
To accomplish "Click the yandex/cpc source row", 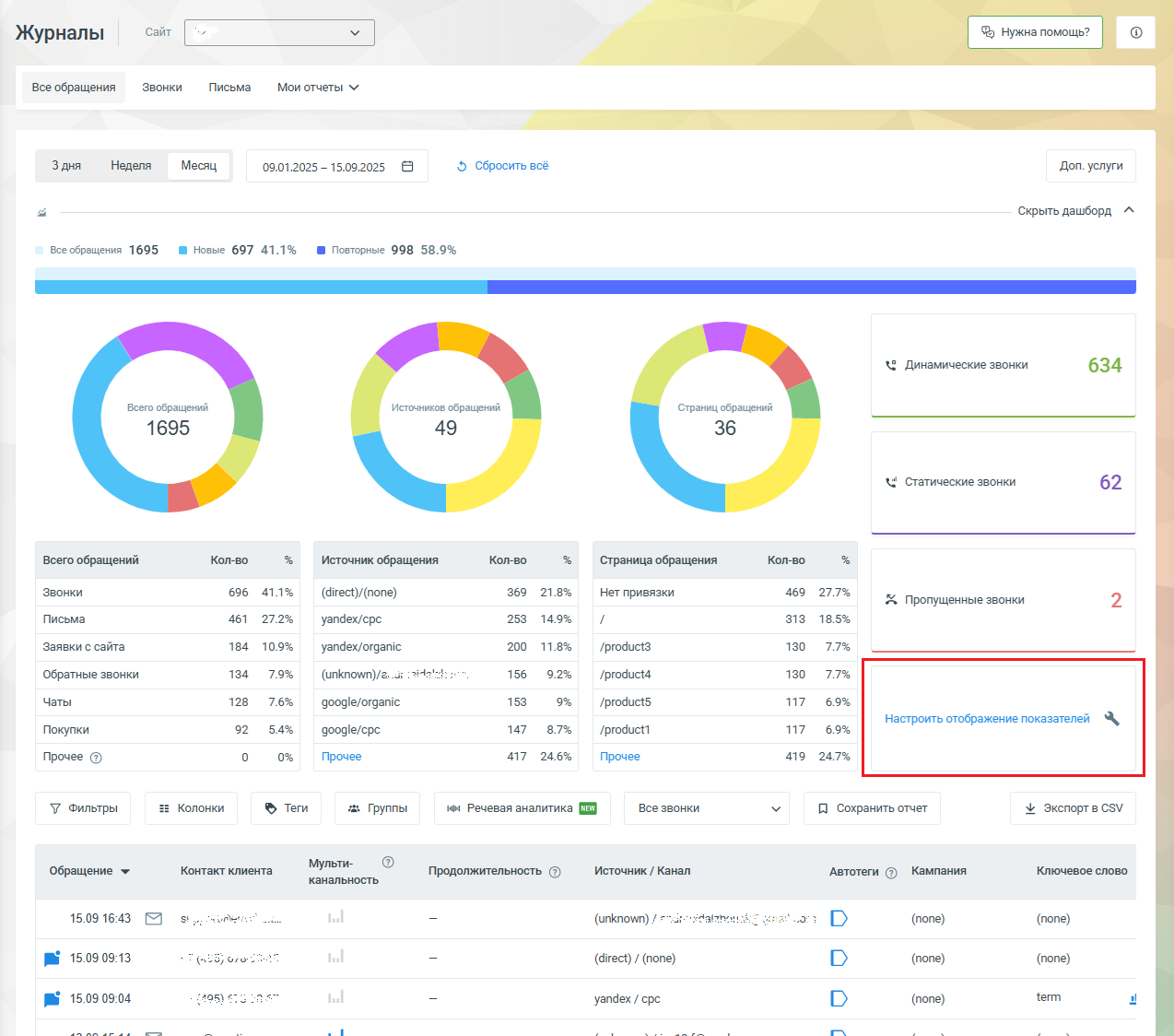I will click(446, 619).
